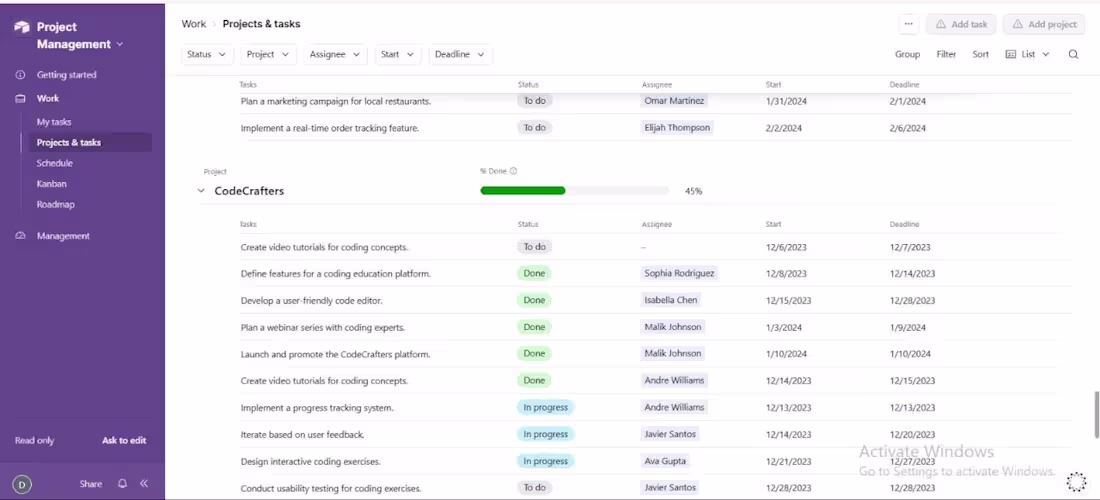Image resolution: width=1100 pixels, height=500 pixels.
Task: Open the Deadline filter dropdown
Action: click(460, 54)
